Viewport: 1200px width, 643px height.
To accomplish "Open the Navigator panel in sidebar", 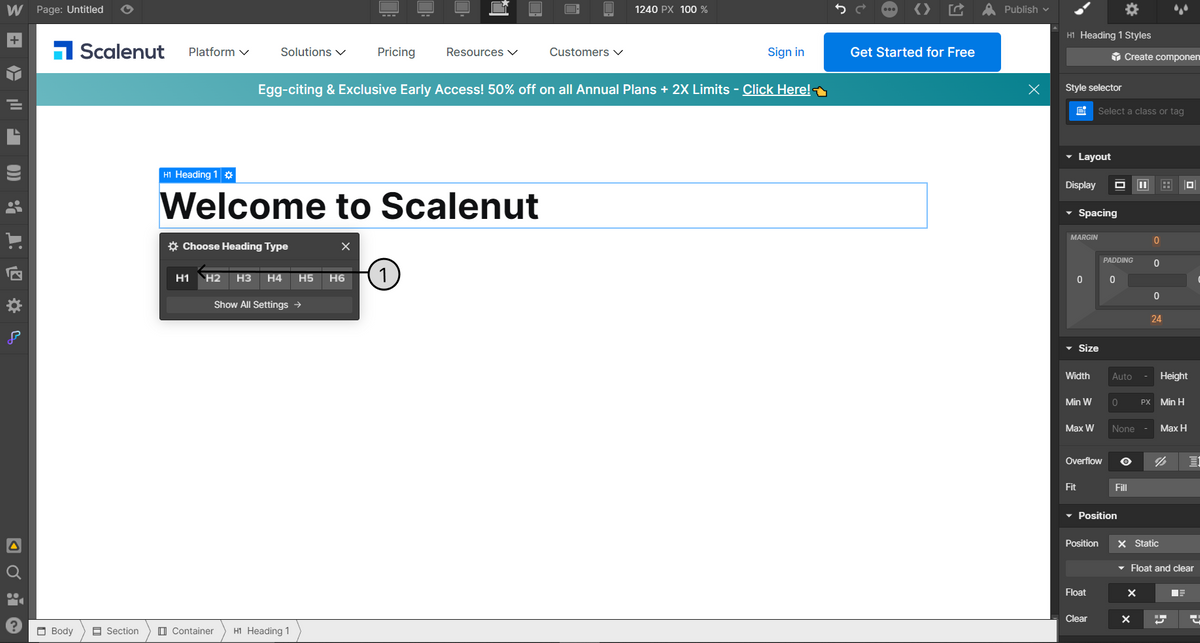I will pyautogui.click(x=14, y=104).
